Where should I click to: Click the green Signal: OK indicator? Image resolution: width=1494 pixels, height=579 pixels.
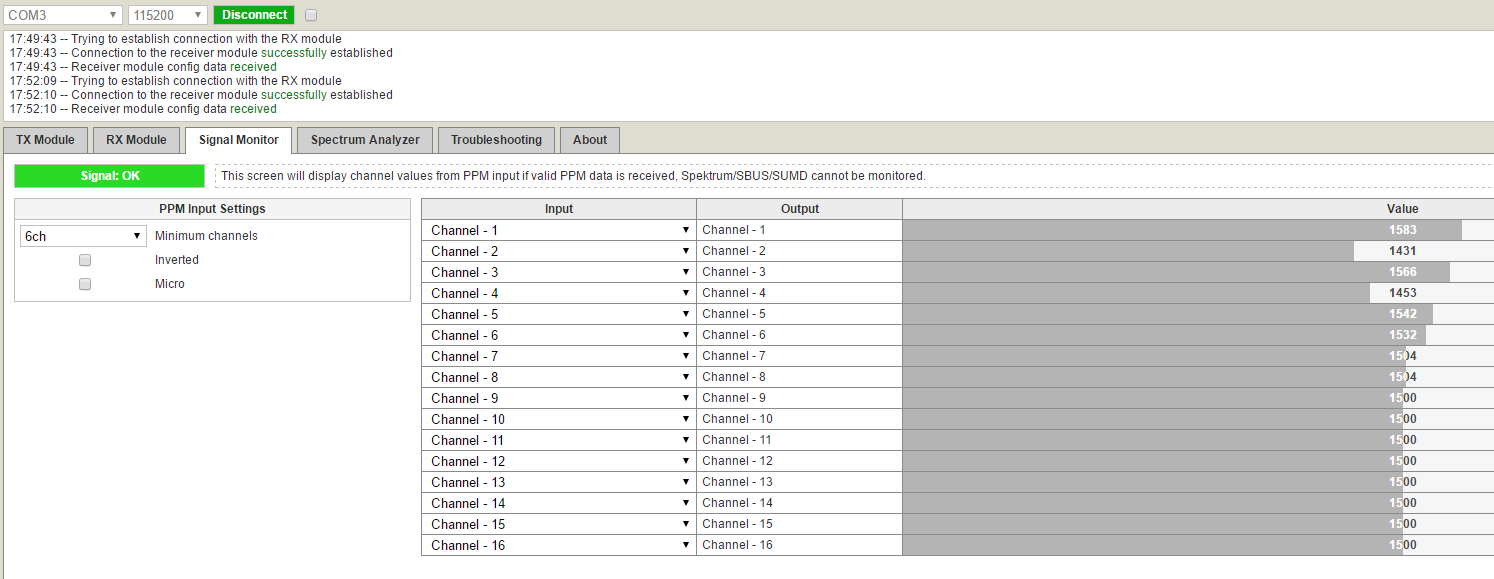point(110,176)
